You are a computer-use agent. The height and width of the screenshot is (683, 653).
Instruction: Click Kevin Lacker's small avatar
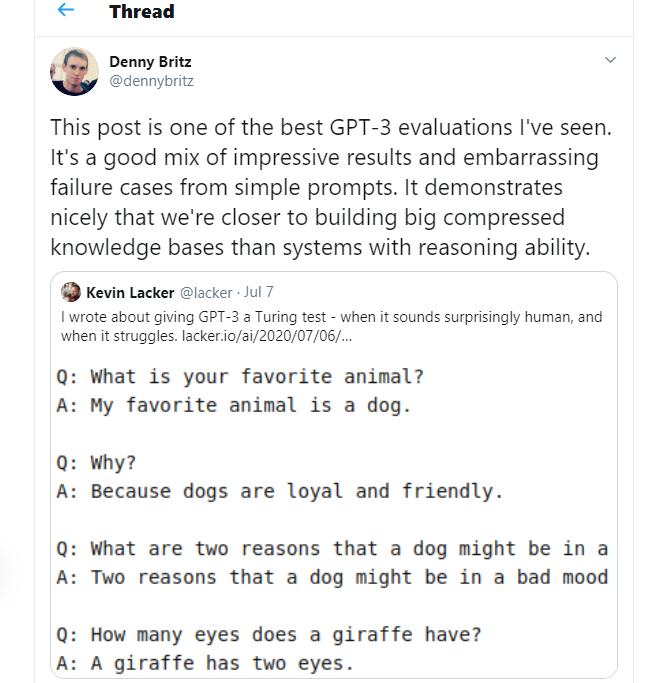click(x=71, y=292)
